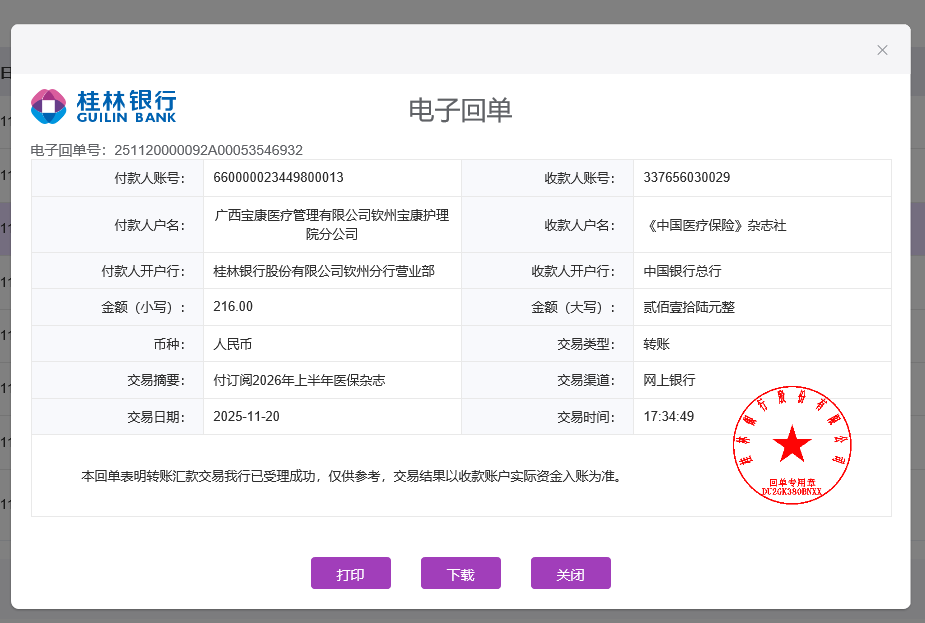Select the electronic receipt number text
This screenshot has height=623, width=925.
(167, 150)
